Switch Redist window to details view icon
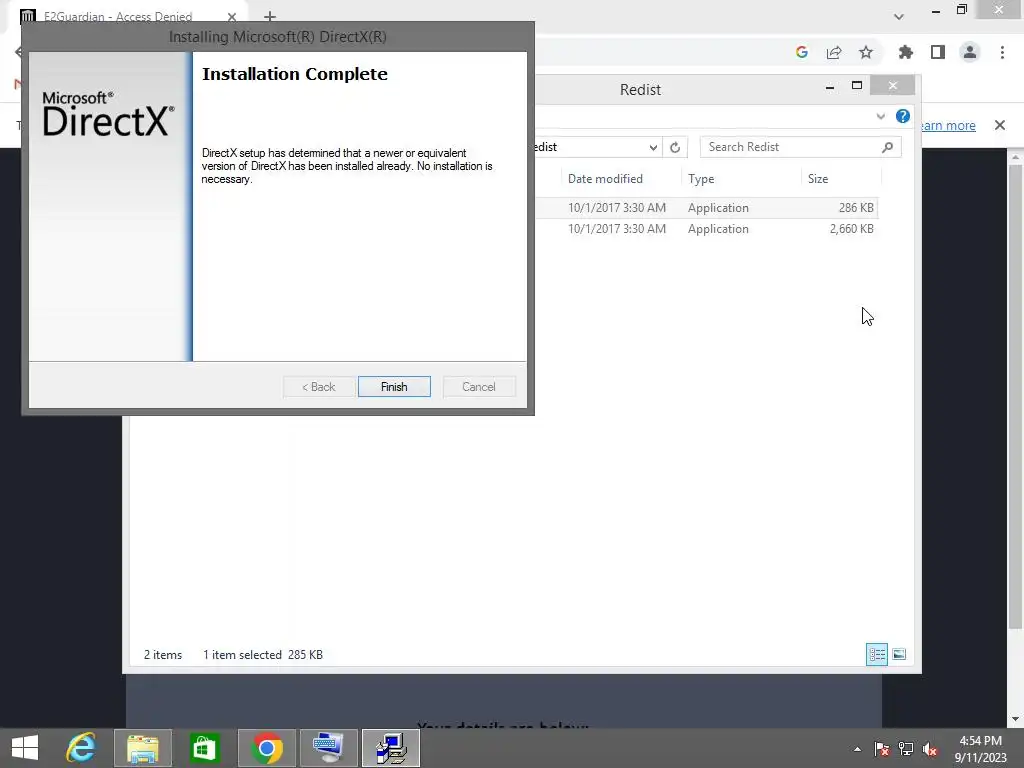Image resolution: width=1024 pixels, height=768 pixels. coord(876,654)
